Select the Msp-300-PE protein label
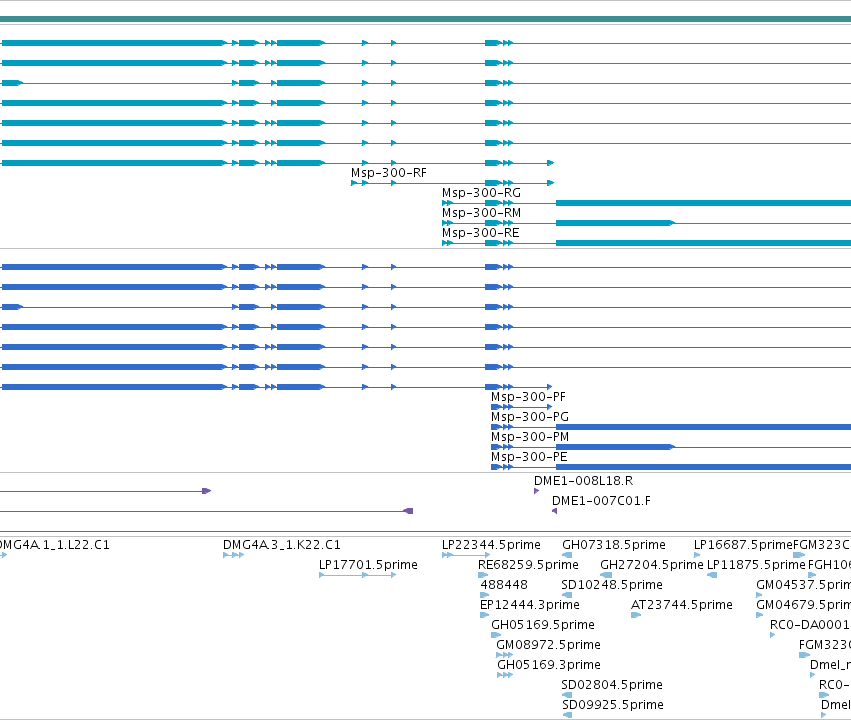851x720 pixels. [x=529, y=457]
